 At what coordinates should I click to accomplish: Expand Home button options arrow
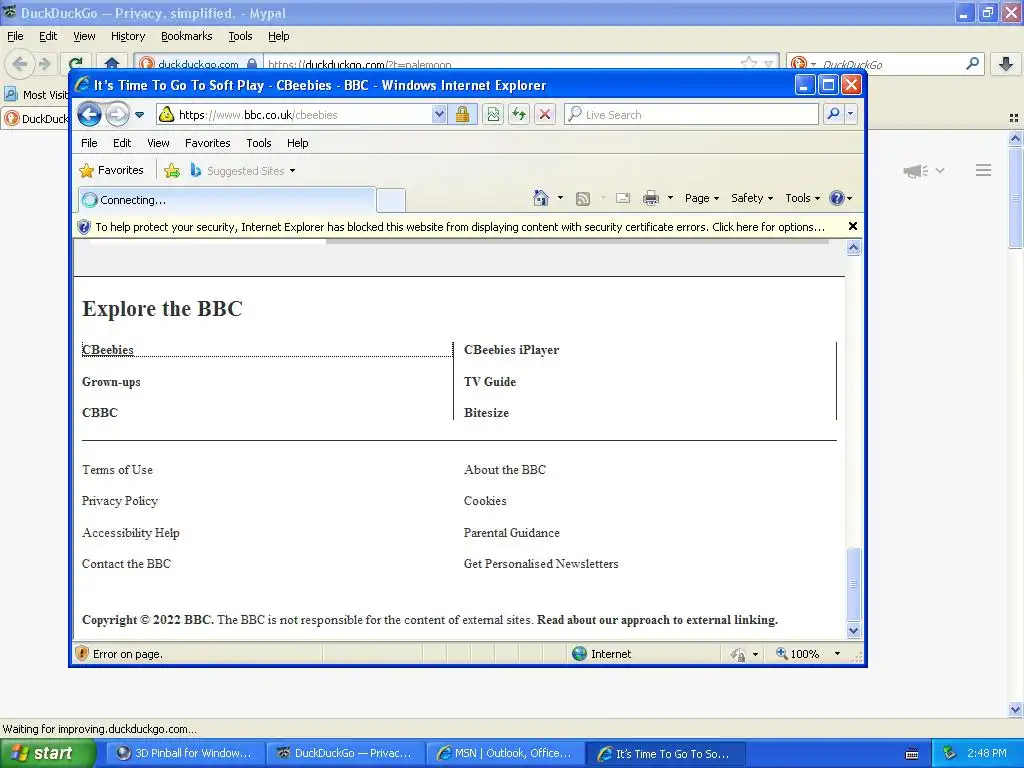tap(560, 198)
